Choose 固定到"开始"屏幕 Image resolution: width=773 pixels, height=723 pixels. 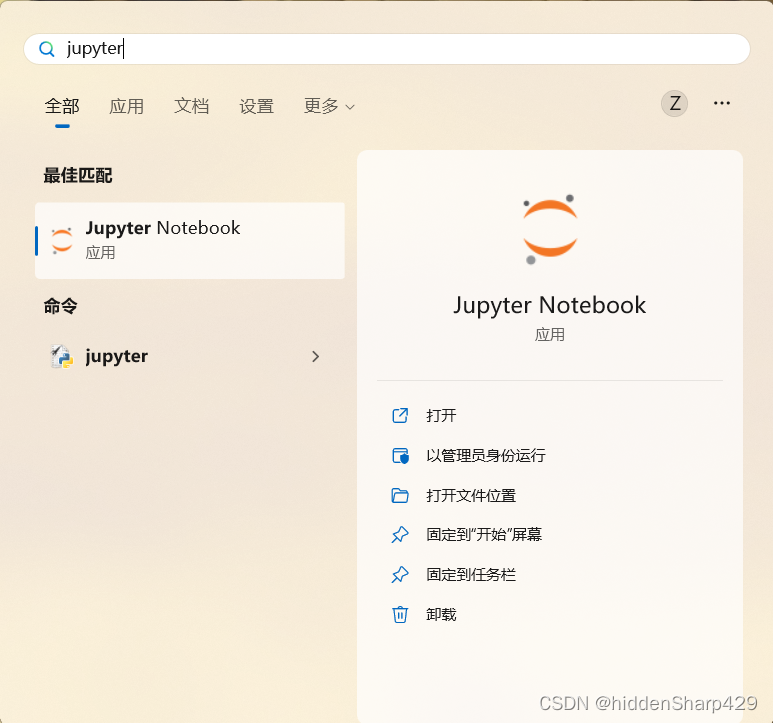(484, 535)
